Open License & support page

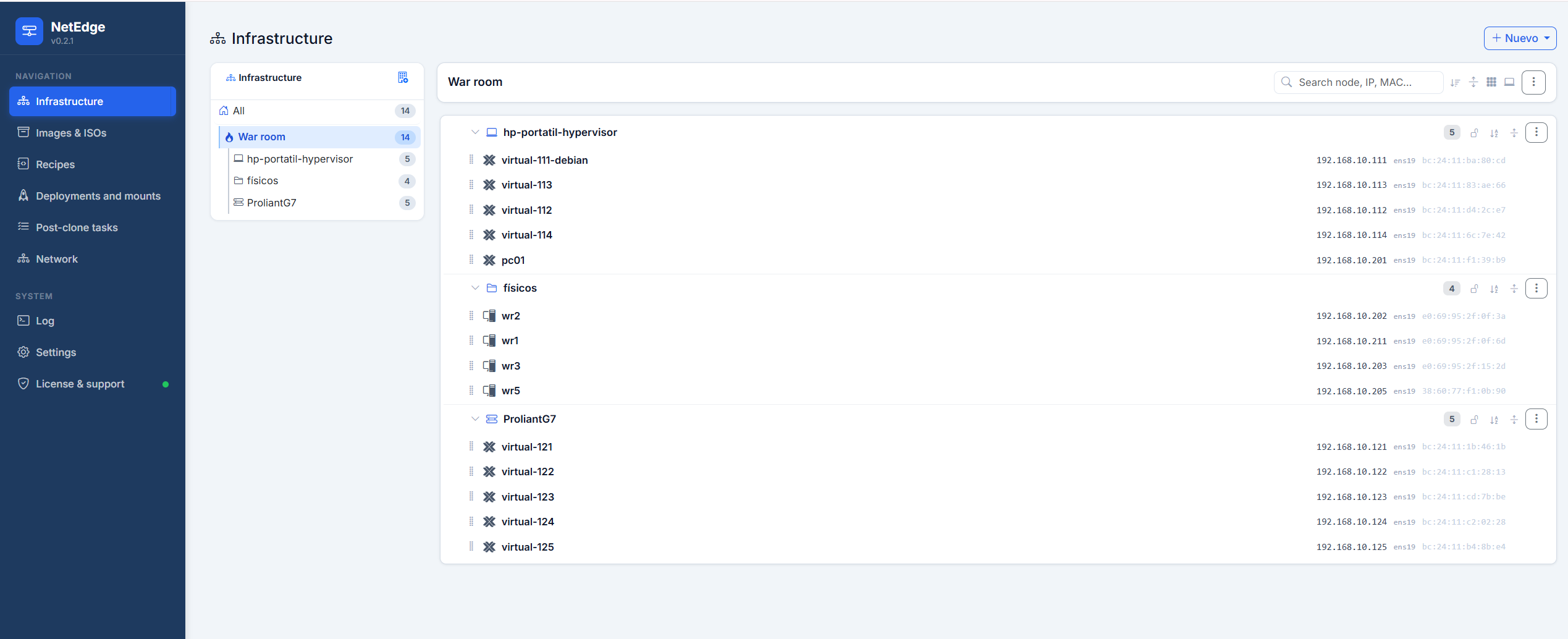(93, 384)
